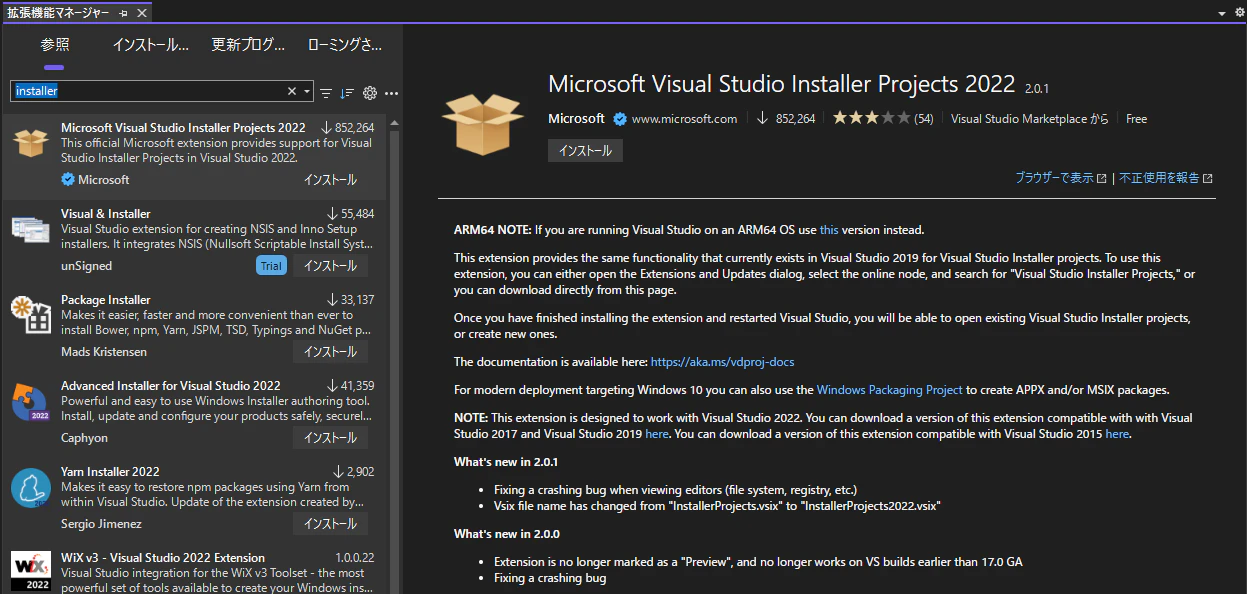
Task: Open the Windows Packaging Project link
Action: click(x=889, y=390)
